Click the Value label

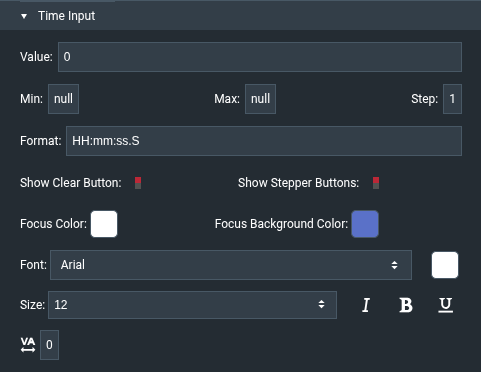(x=36, y=57)
